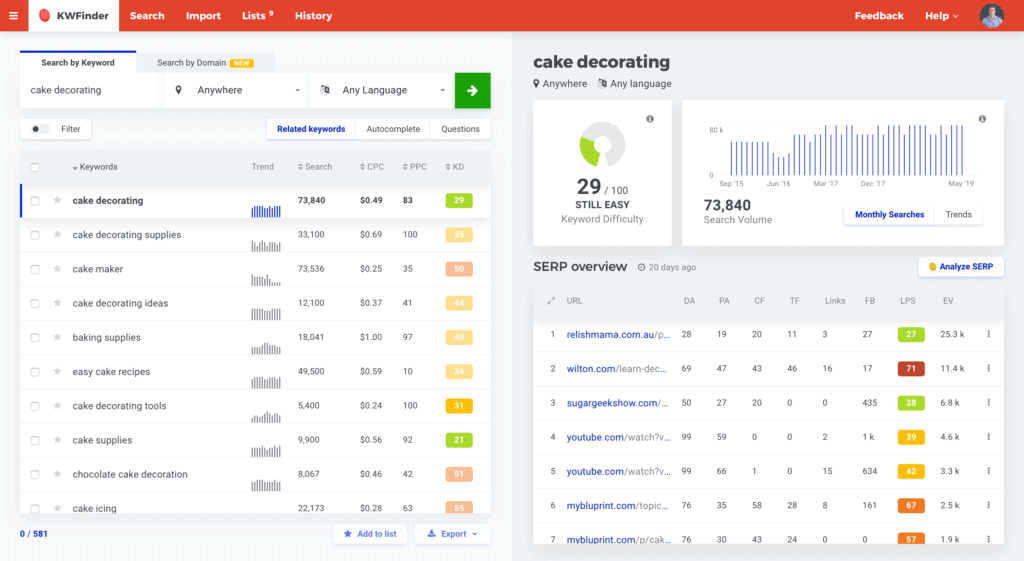Click the expand icon in SERP table header

[551, 300]
